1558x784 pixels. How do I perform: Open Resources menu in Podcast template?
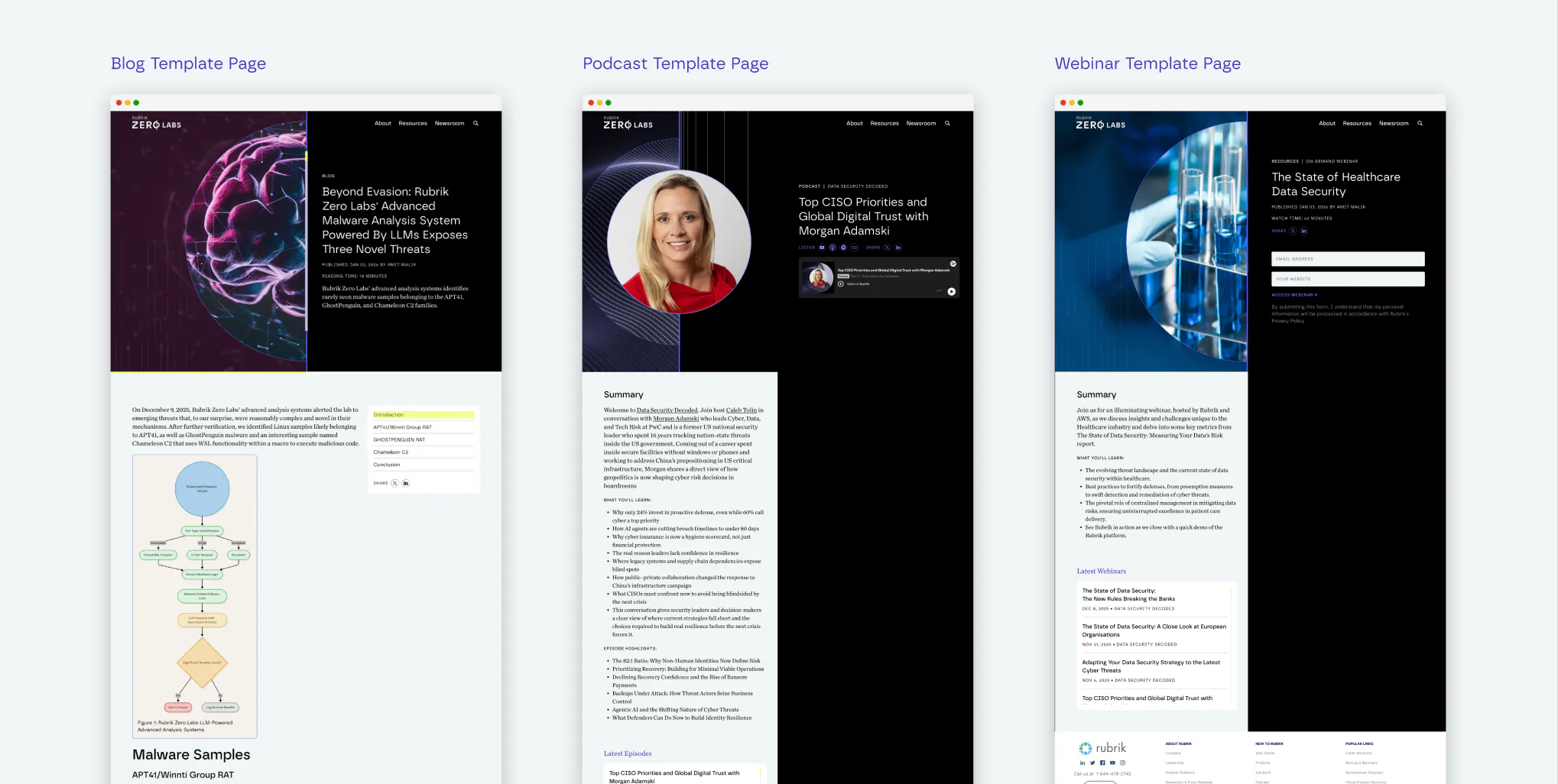coord(884,123)
